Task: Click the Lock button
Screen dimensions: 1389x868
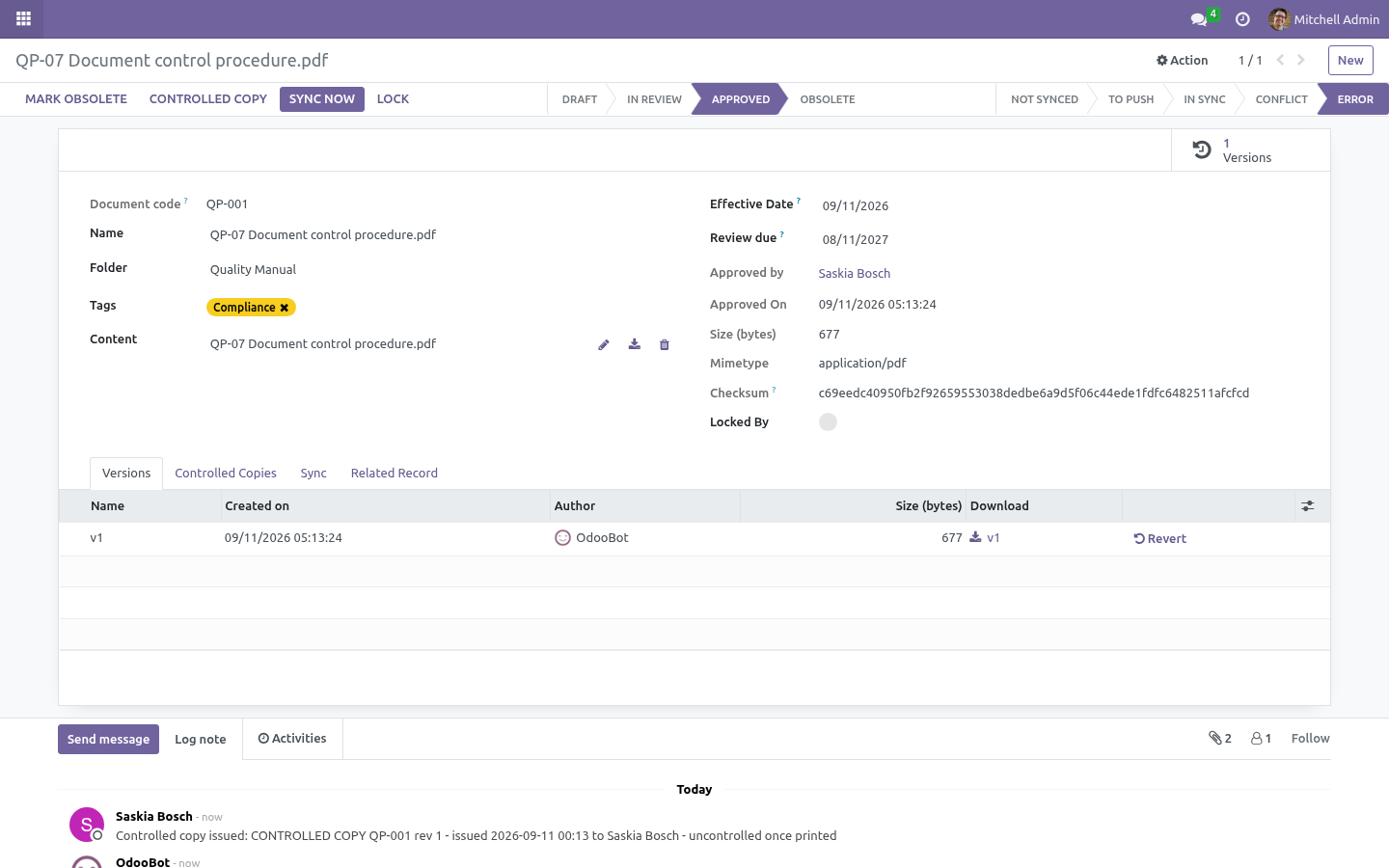Action: click(393, 99)
